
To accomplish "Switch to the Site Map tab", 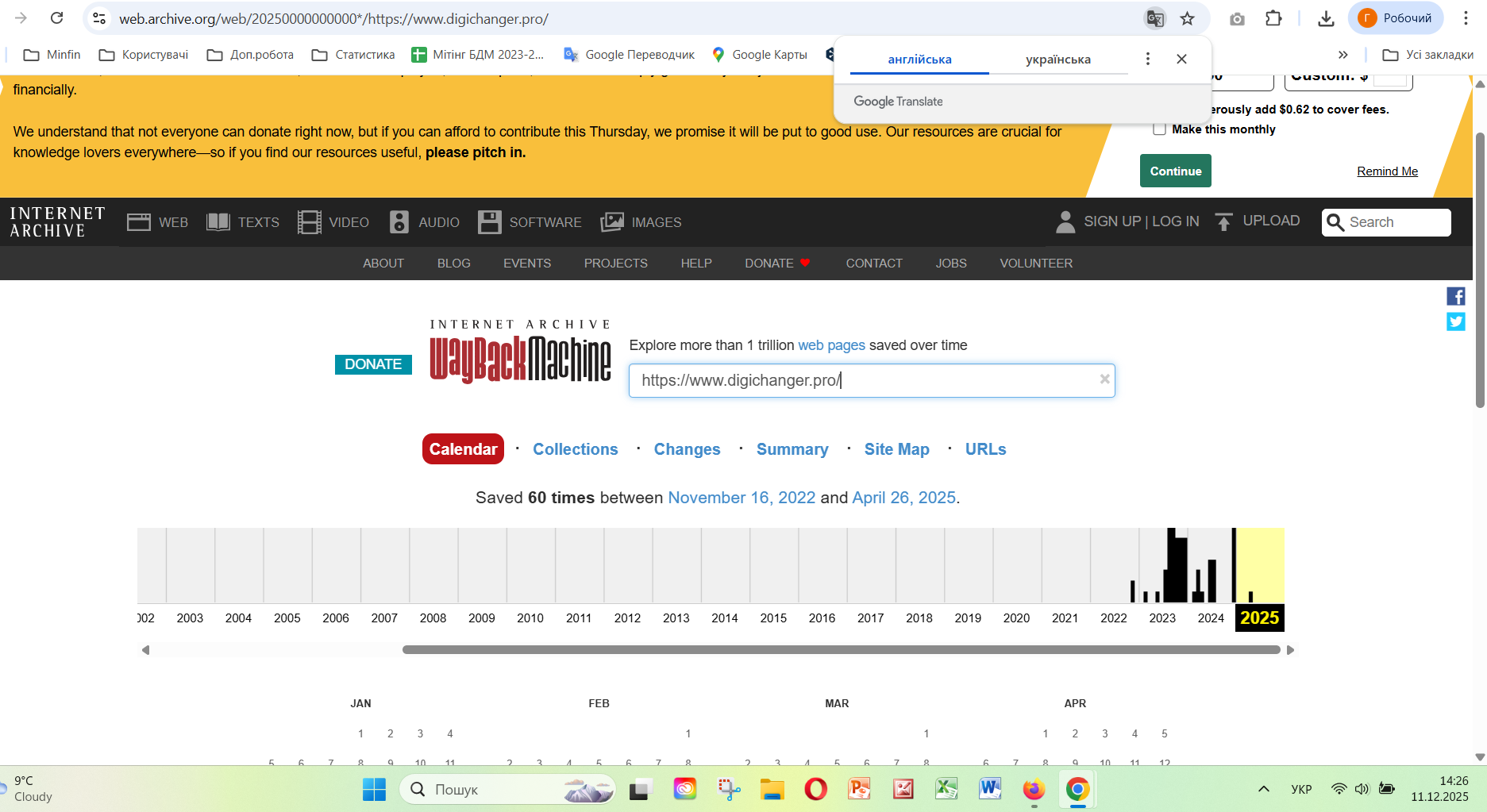I will [x=897, y=449].
